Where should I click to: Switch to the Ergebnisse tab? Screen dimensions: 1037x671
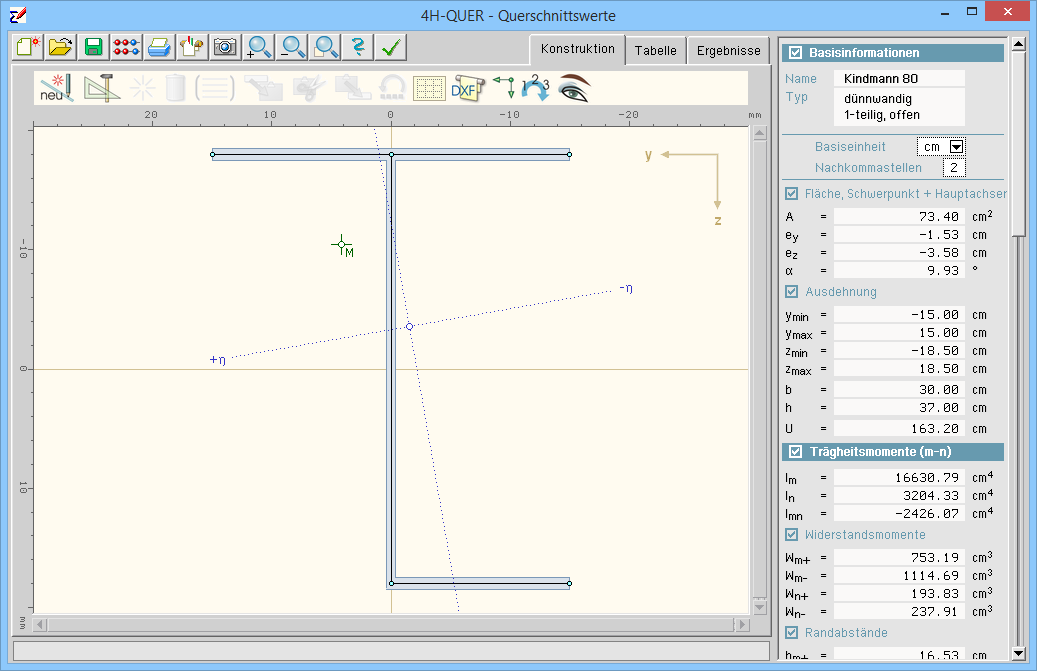pos(729,50)
